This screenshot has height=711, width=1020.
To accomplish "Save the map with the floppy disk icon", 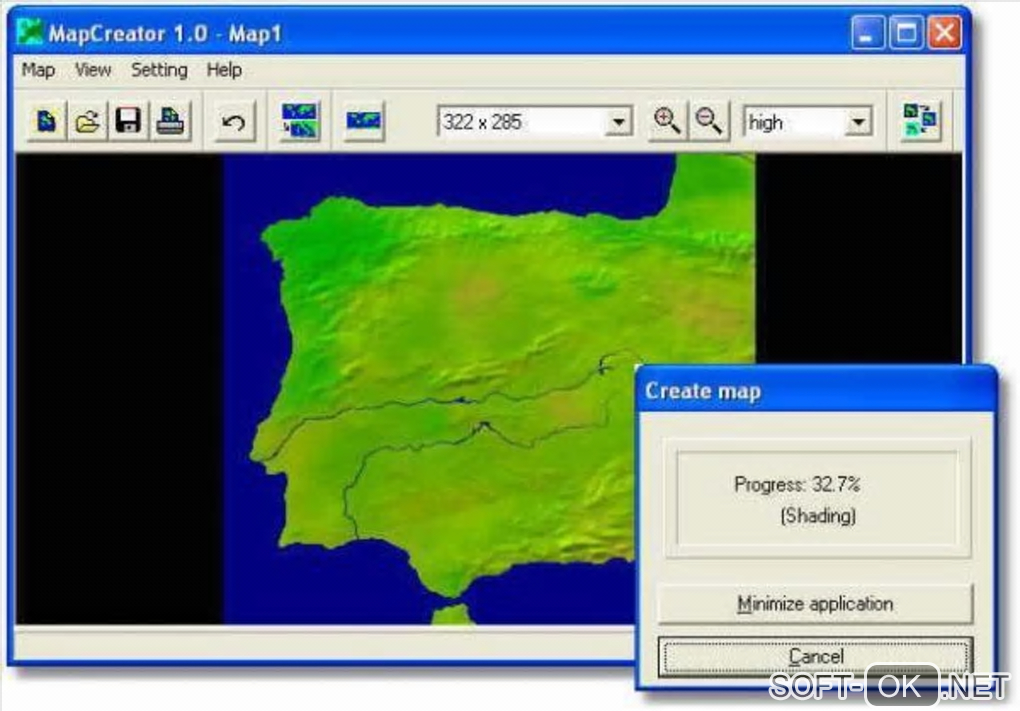I will pos(128,121).
